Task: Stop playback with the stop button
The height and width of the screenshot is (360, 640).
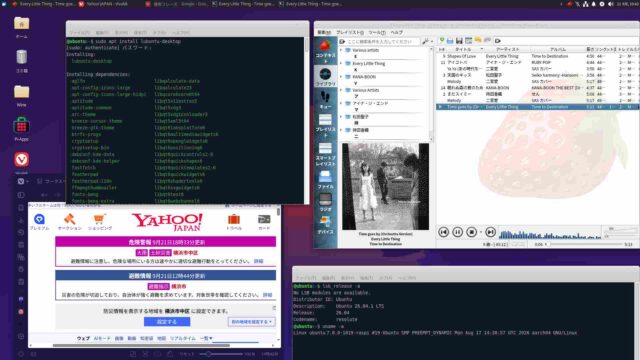Action: point(471,232)
